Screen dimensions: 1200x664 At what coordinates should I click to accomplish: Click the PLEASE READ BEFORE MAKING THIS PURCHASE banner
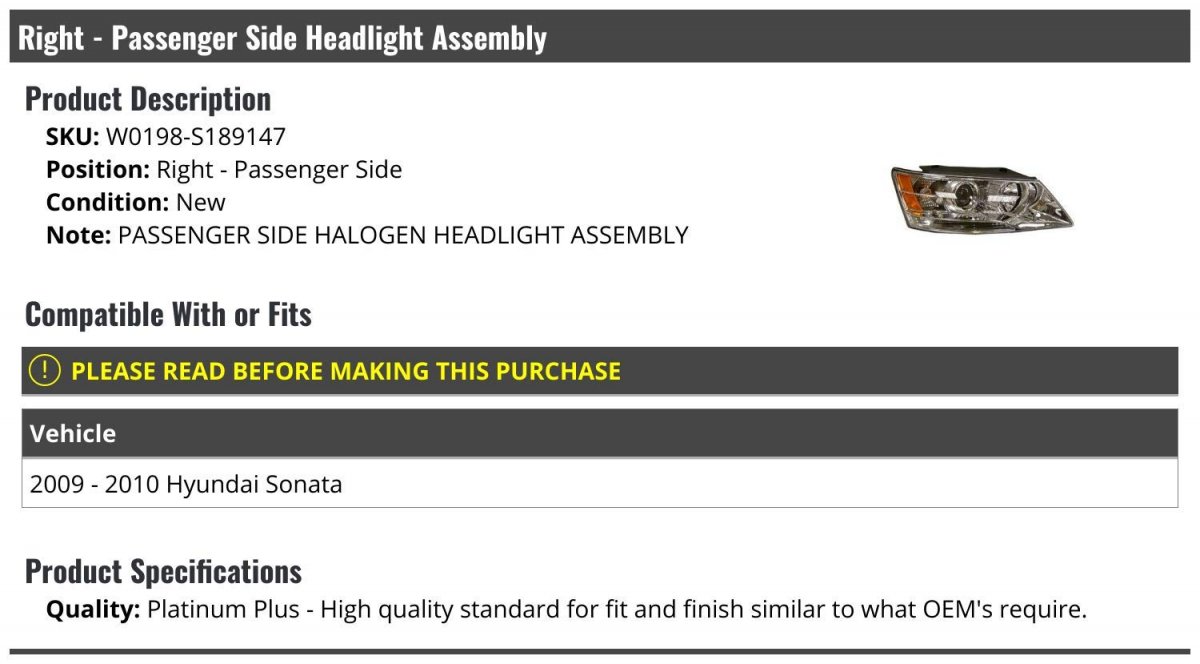[x=600, y=371]
